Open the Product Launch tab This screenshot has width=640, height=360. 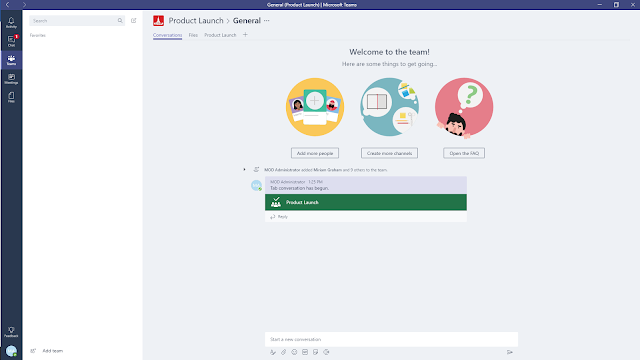point(220,35)
